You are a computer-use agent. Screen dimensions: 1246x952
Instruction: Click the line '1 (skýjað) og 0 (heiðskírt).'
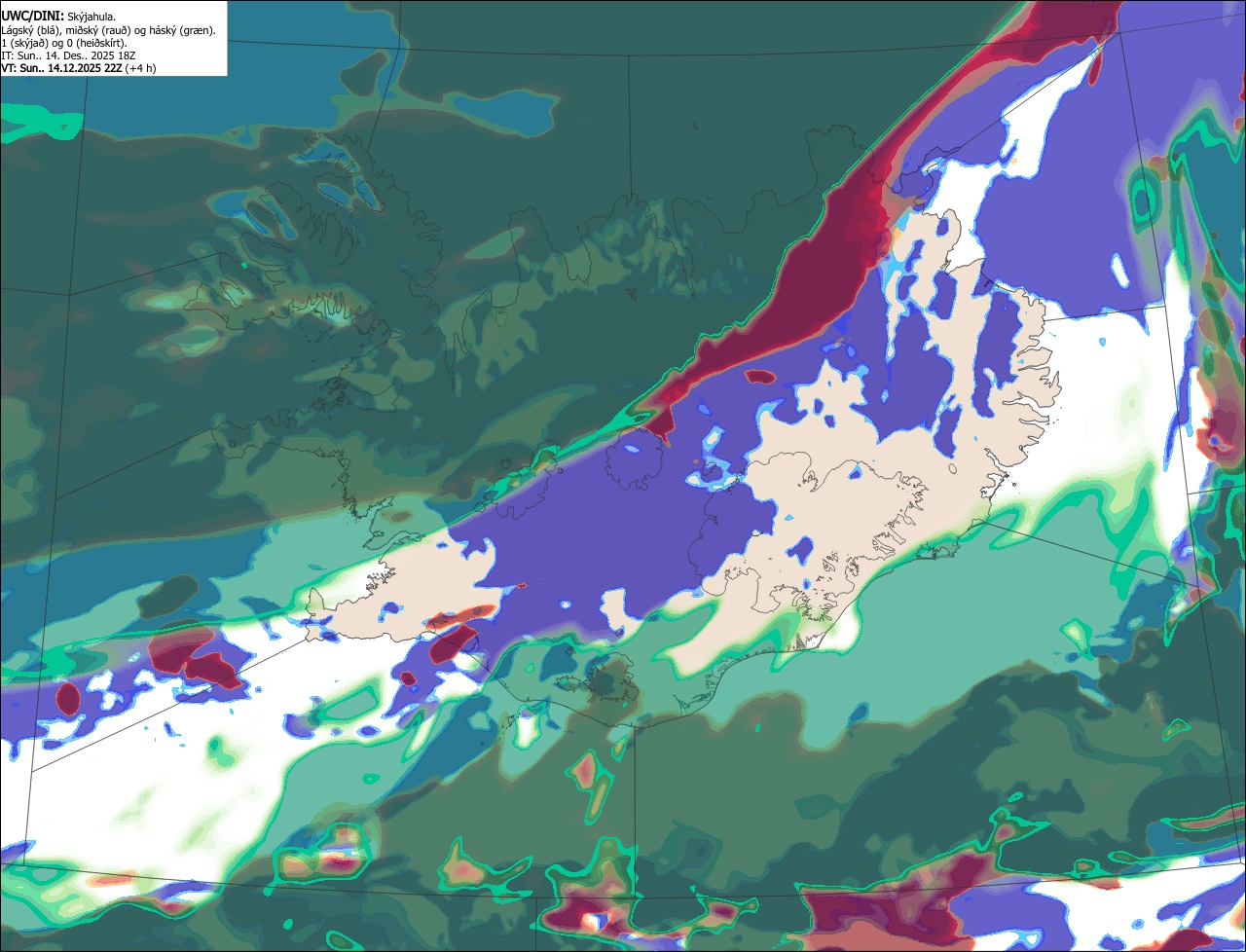click(x=63, y=43)
